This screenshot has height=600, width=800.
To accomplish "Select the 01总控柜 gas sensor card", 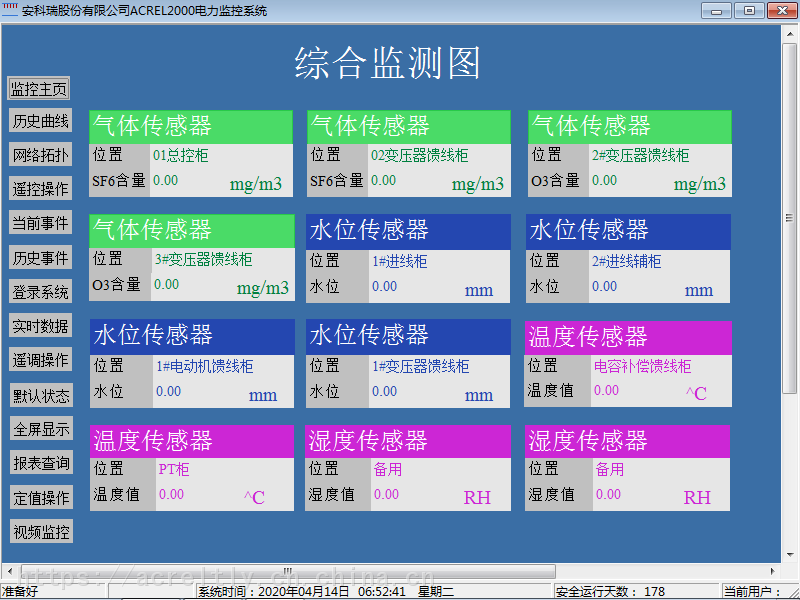I will (x=191, y=154).
